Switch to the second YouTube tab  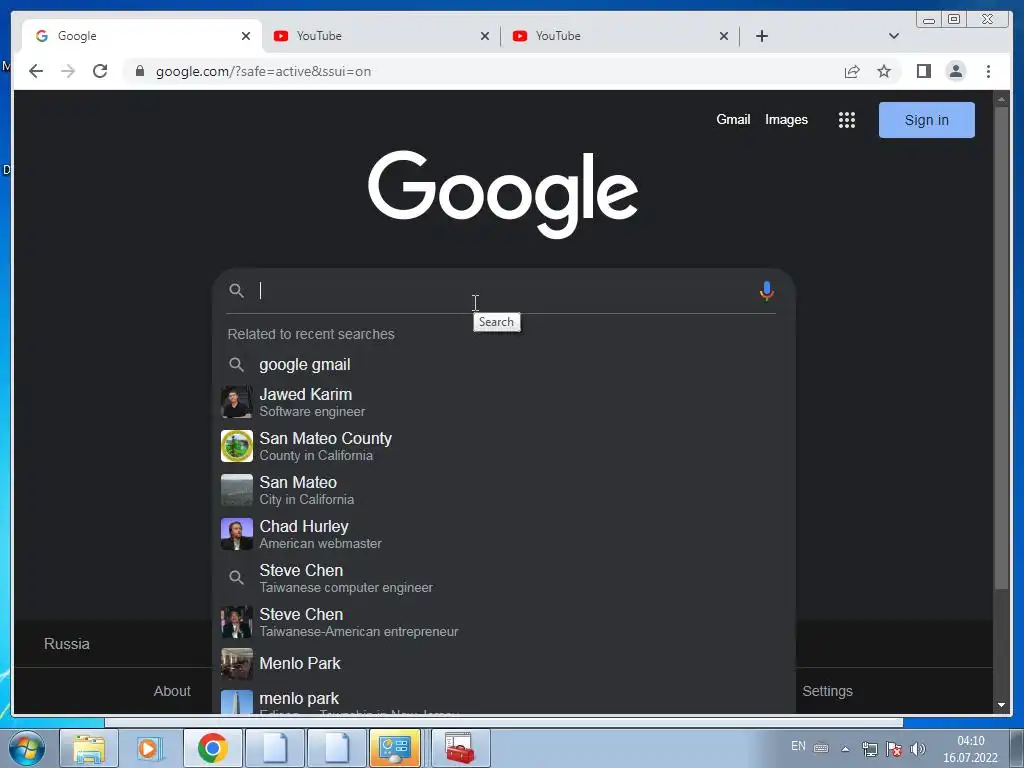tap(620, 36)
